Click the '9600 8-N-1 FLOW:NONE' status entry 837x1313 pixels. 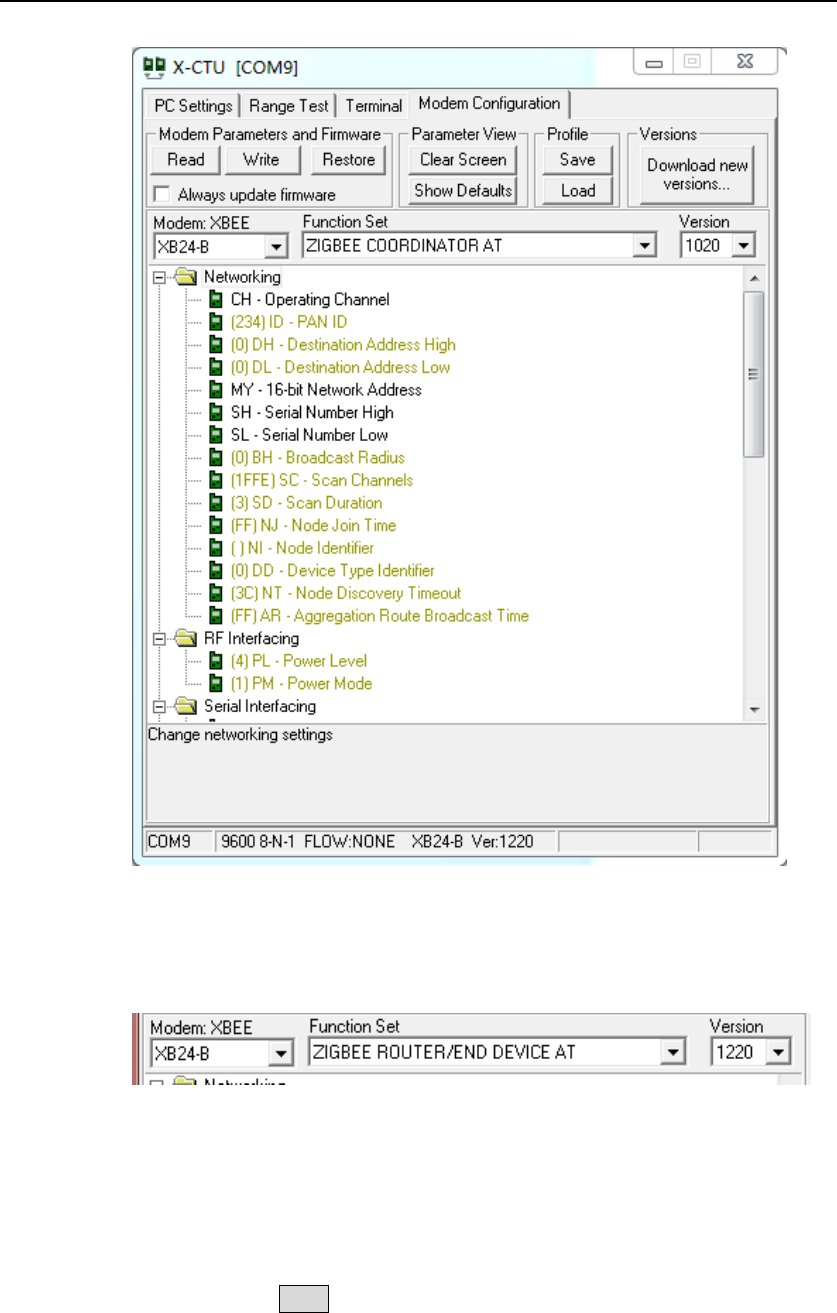pyautogui.click(x=308, y=841)
